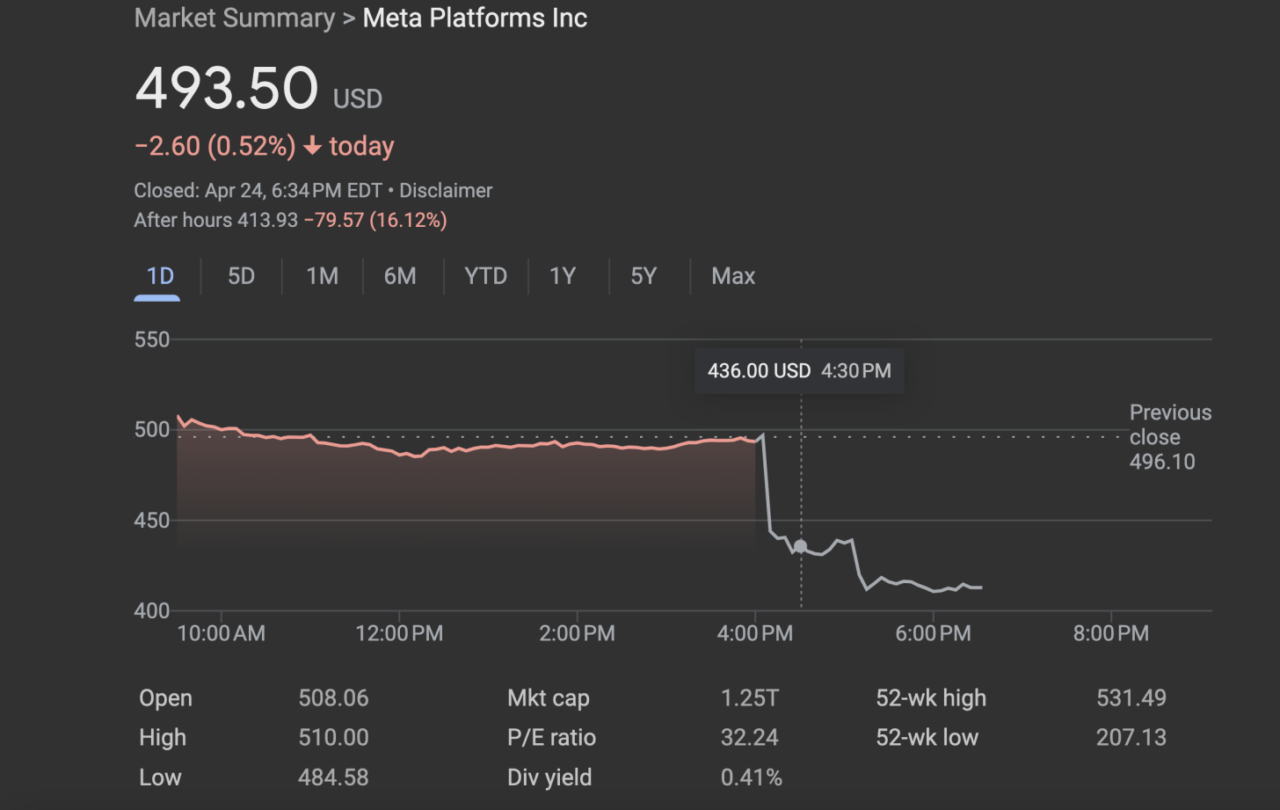Click the P/E ratio value 32.24

750,738
